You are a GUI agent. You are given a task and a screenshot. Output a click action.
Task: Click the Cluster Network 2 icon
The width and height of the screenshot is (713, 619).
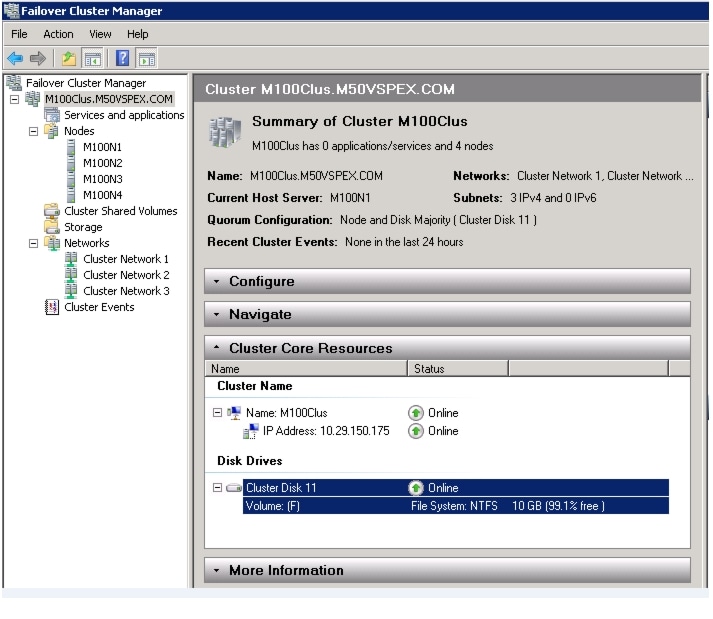(x=71, y=275)
